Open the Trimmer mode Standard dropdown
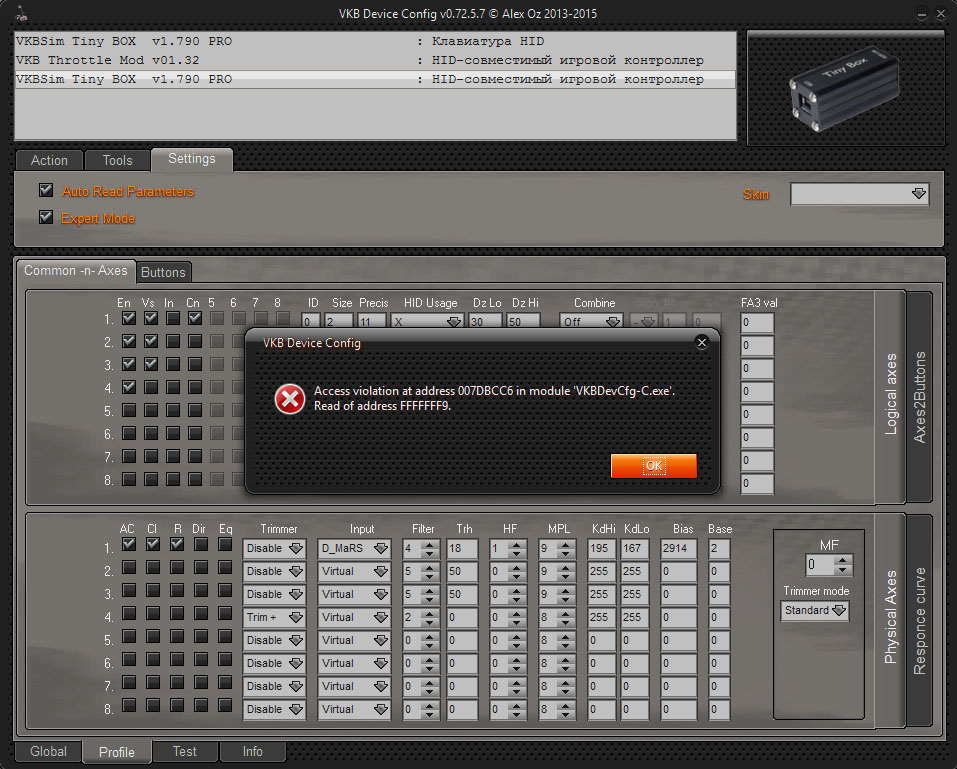The image size is (957, 769). 815,611
